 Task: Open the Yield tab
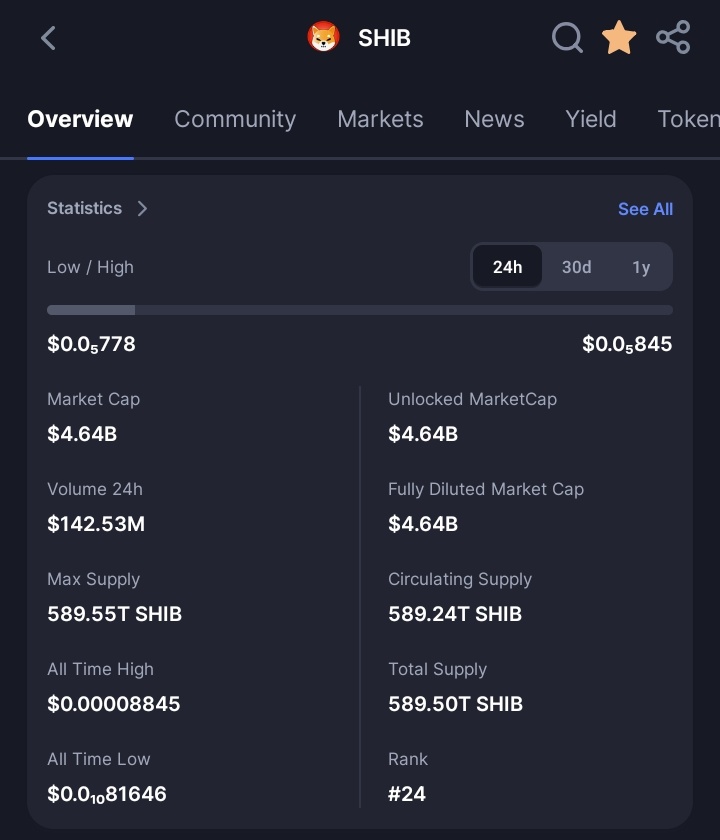click(591, 119)
